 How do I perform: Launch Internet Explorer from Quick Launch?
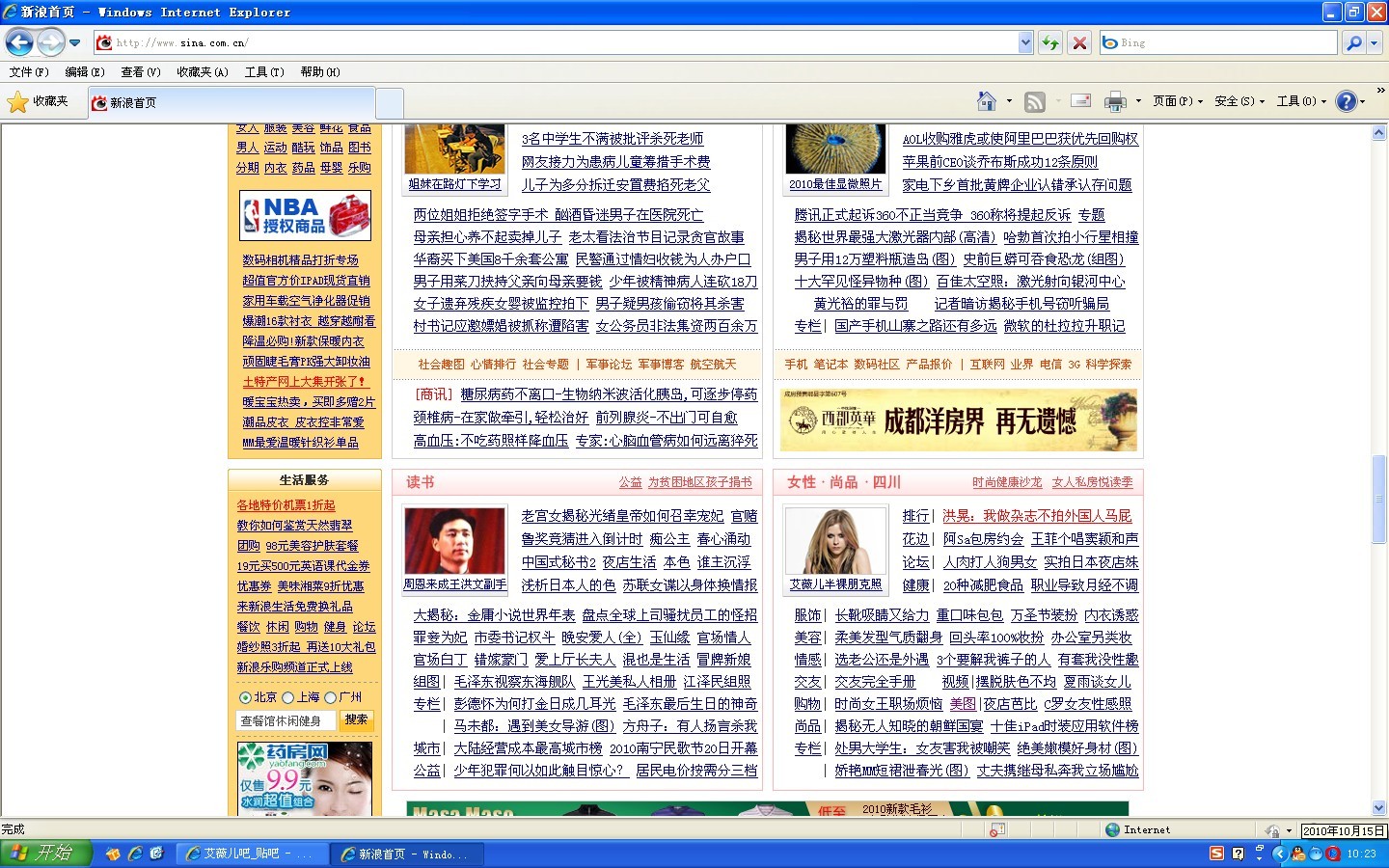135,854
